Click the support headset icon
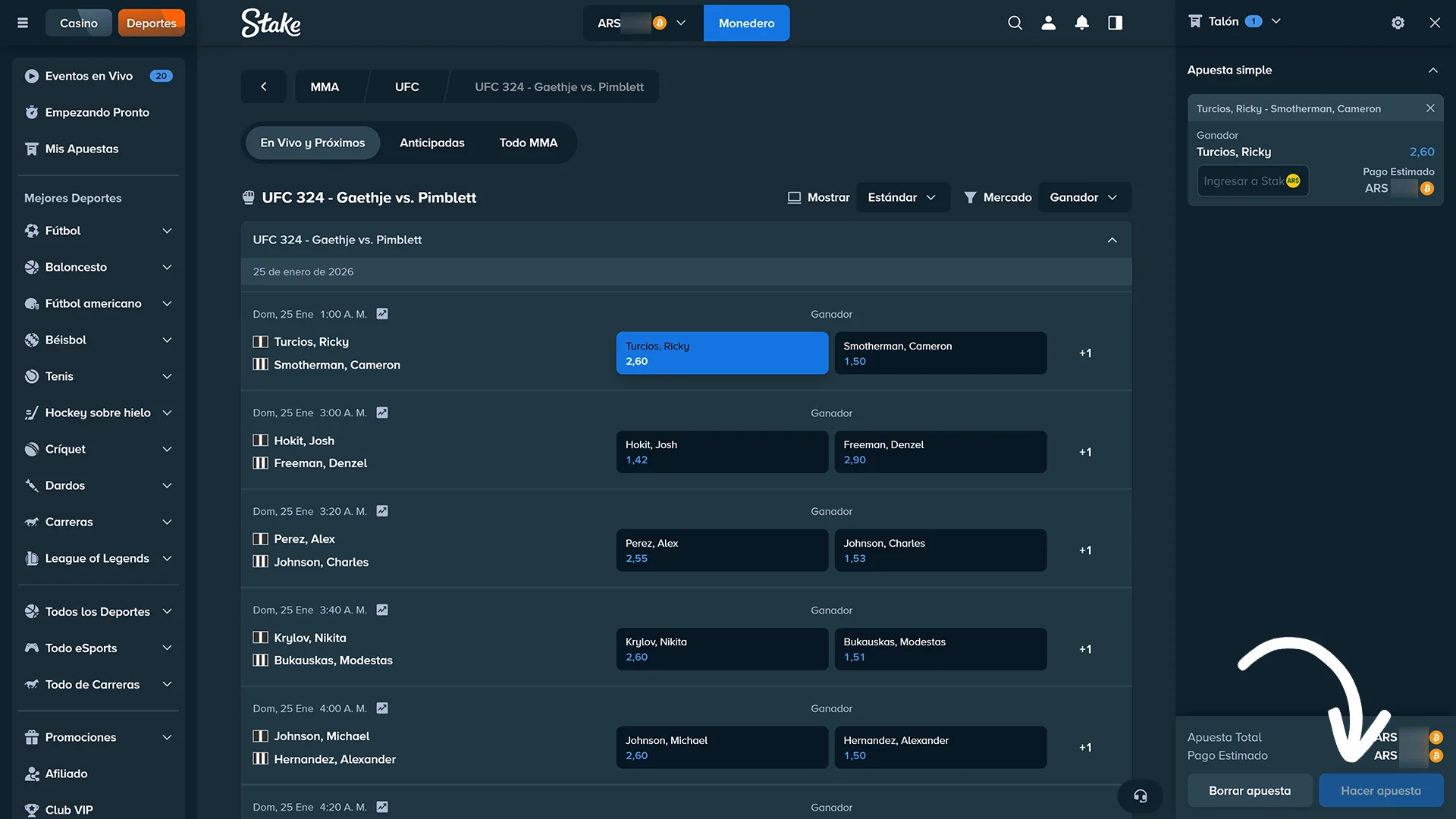The image size is (1456, 819). click(1140, 795)
